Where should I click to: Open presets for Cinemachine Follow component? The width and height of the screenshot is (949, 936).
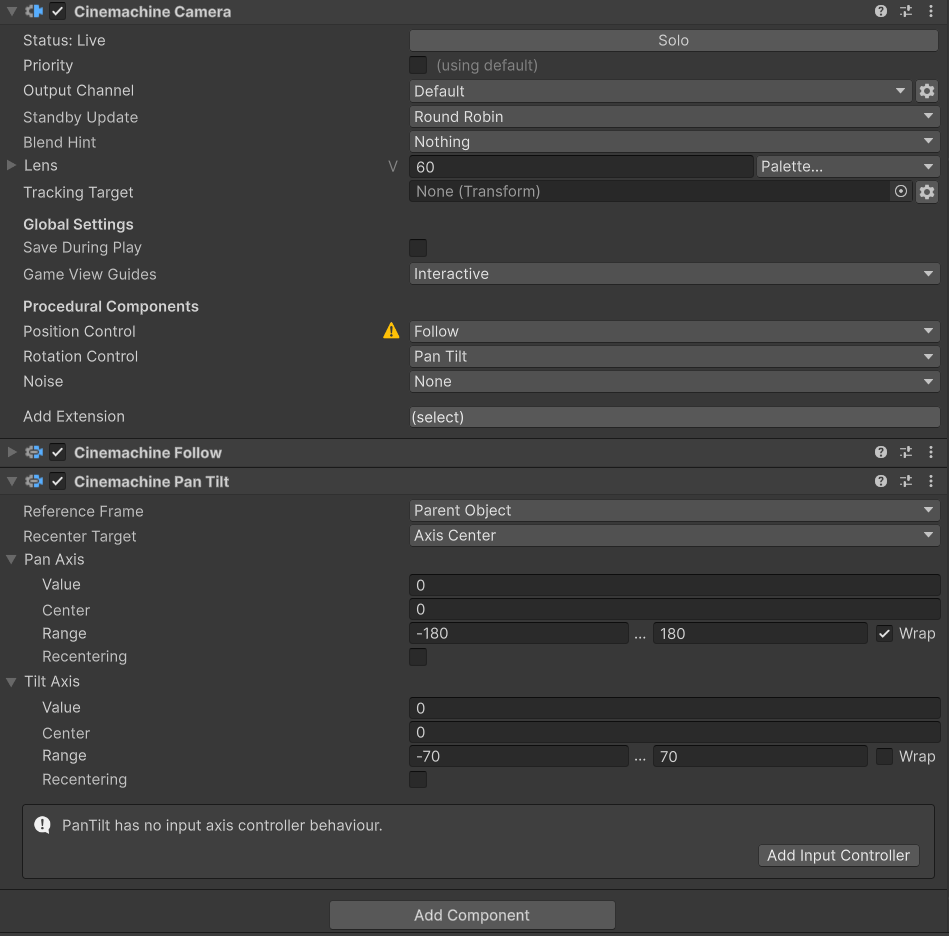(x=905, y=452)
